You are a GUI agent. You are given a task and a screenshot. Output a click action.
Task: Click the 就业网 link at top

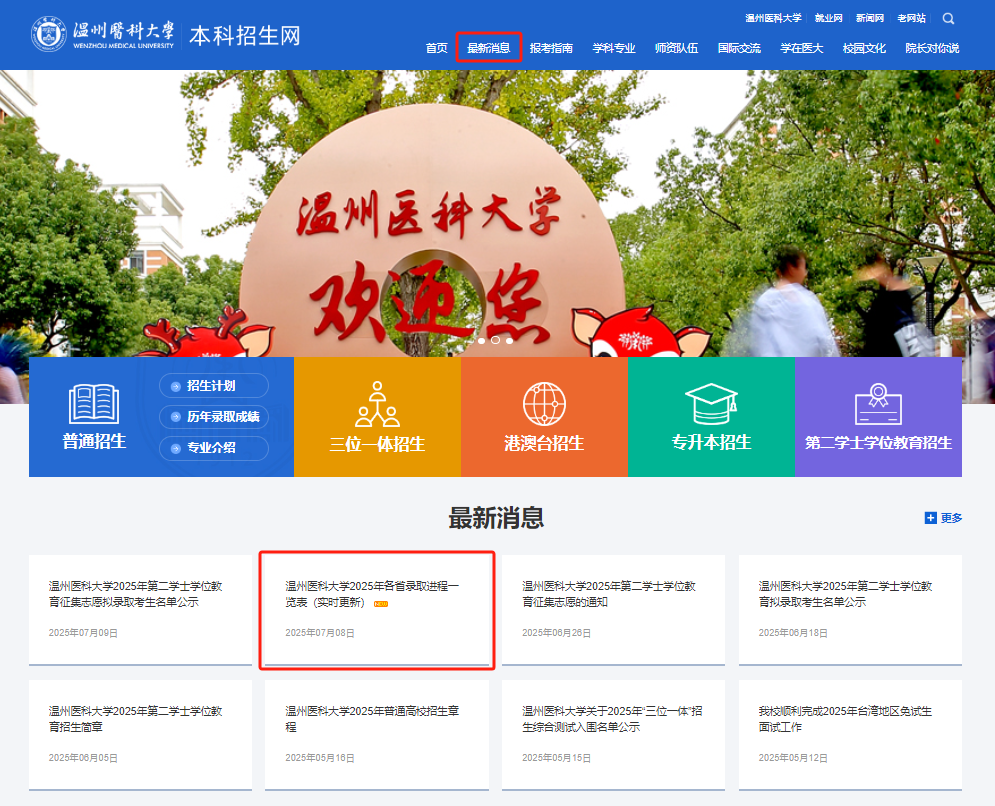[x=828, y=16]
